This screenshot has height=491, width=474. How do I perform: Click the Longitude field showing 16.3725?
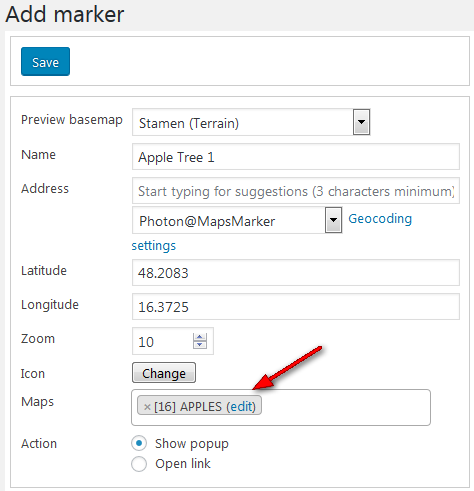(x=296, y=307)
